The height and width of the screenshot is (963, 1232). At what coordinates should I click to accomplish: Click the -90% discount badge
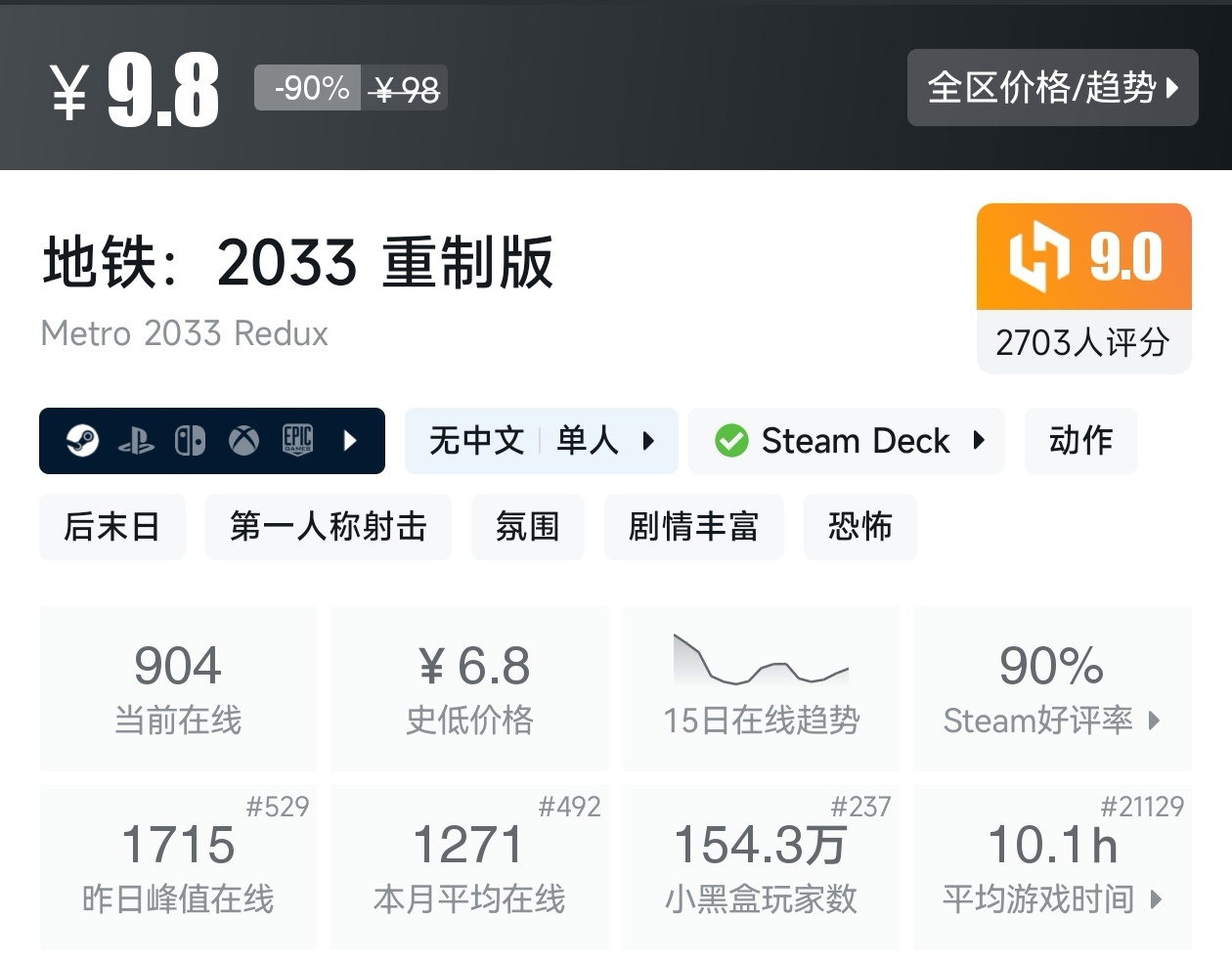tap(306, 88)
